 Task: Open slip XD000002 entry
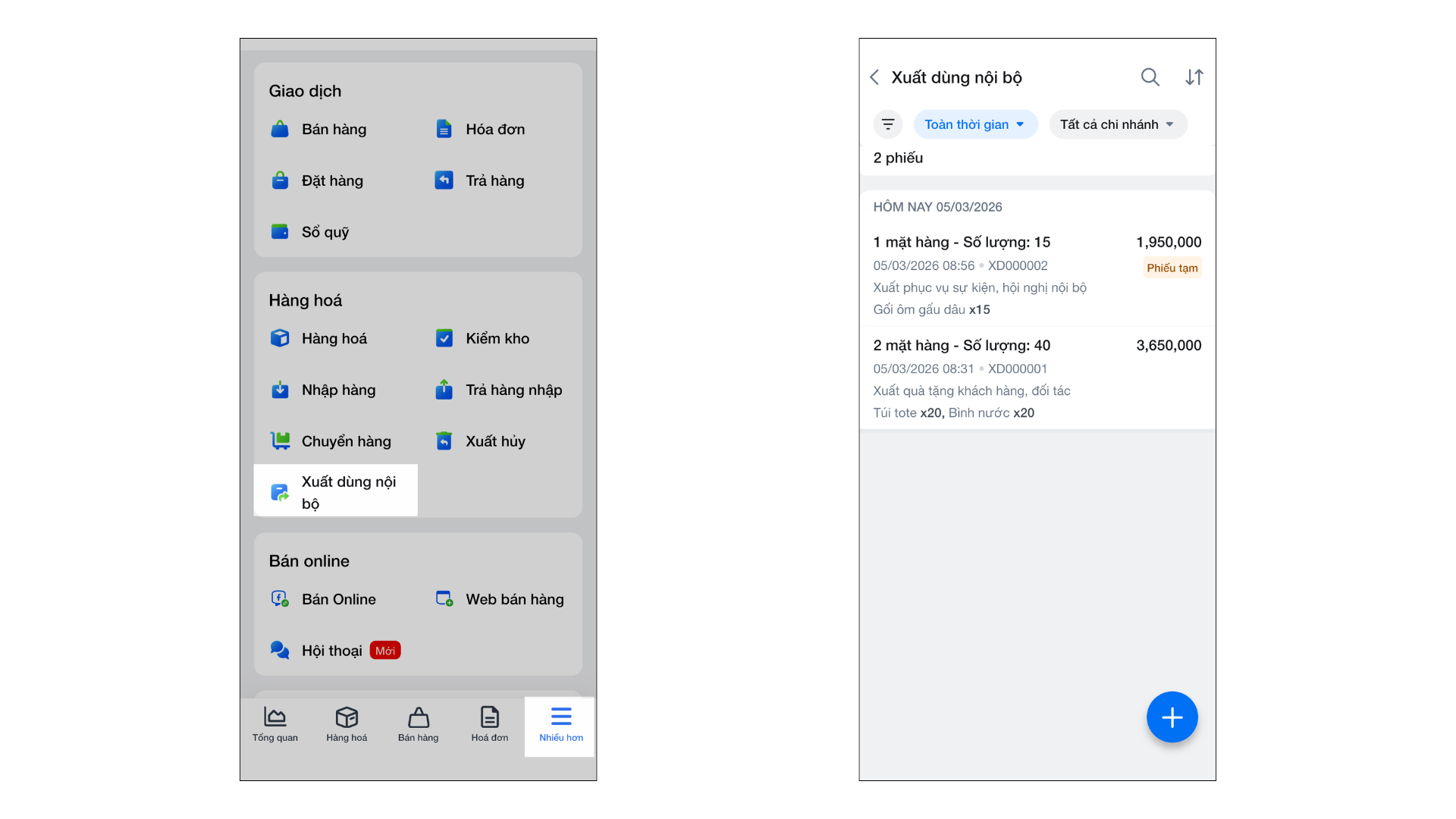tap(1036, 275)
